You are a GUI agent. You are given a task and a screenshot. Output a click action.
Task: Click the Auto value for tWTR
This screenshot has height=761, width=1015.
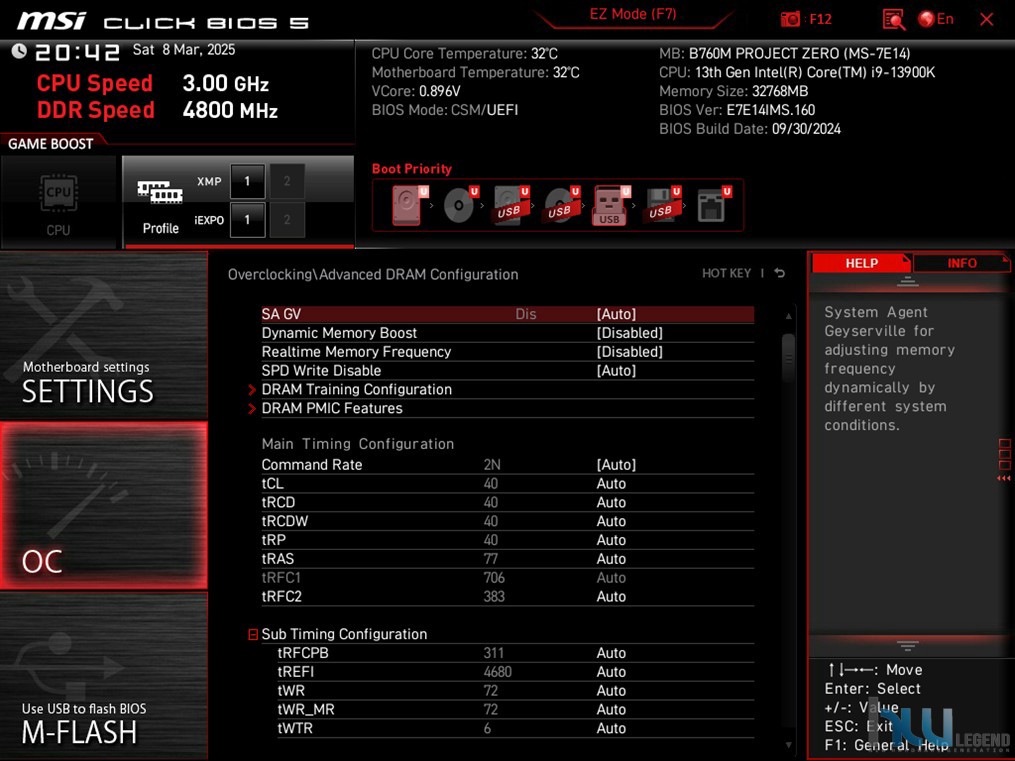(611, 729)
